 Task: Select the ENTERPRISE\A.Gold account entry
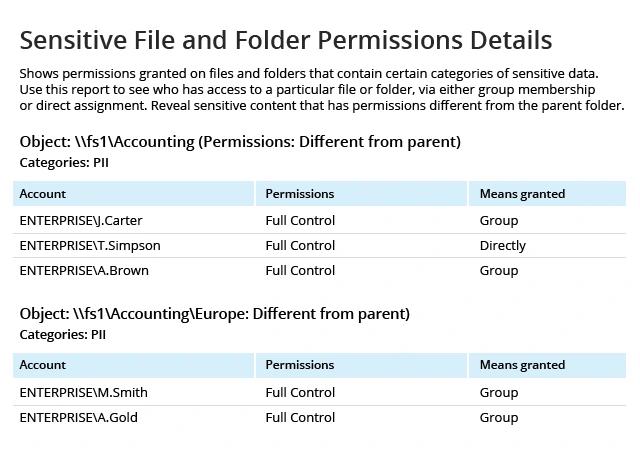click(78, 417)
